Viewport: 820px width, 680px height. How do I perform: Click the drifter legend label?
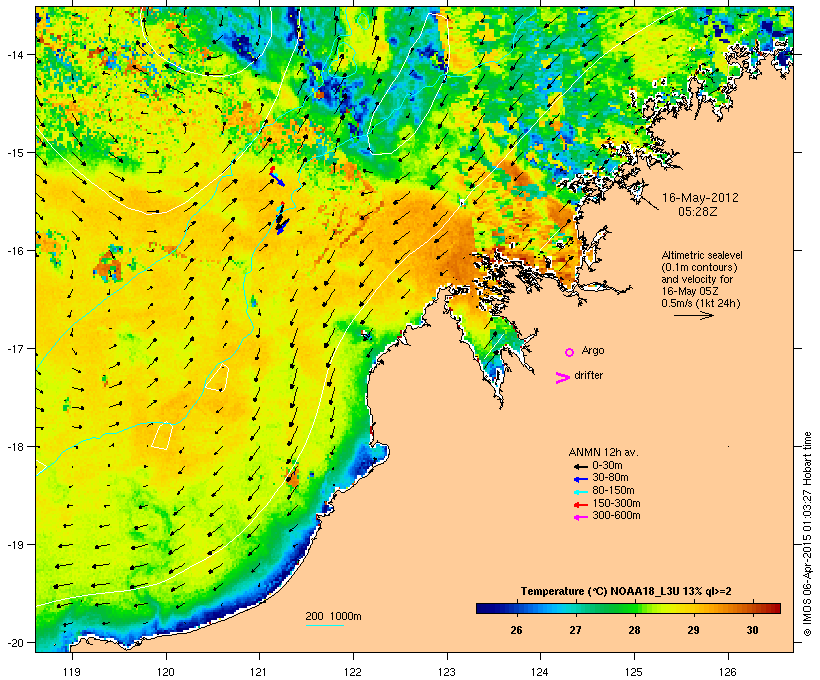click(x=588, y=375)
